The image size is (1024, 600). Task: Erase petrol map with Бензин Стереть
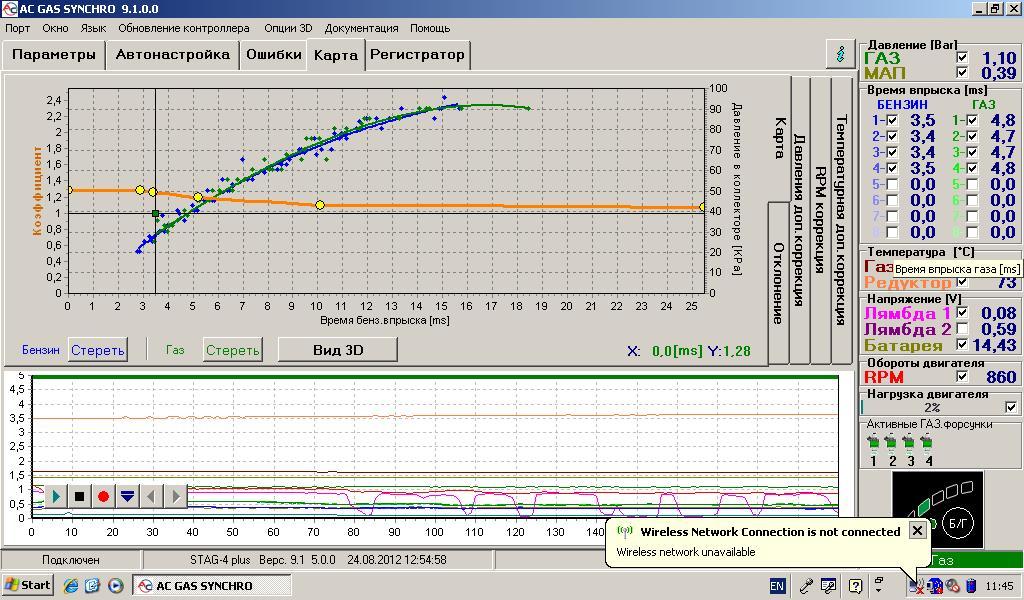98,350
